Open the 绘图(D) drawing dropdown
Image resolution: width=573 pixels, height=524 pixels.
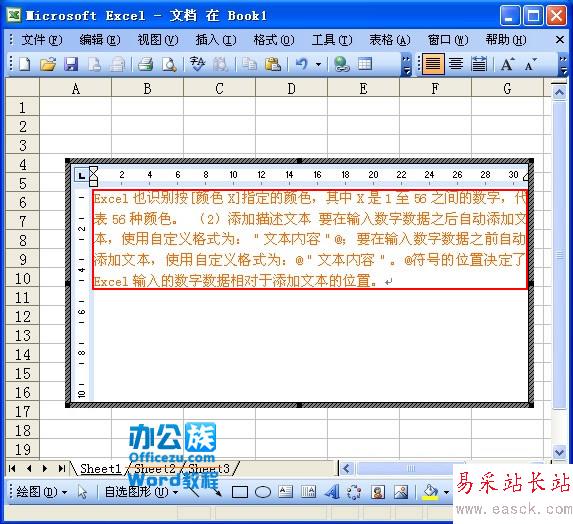42,492
